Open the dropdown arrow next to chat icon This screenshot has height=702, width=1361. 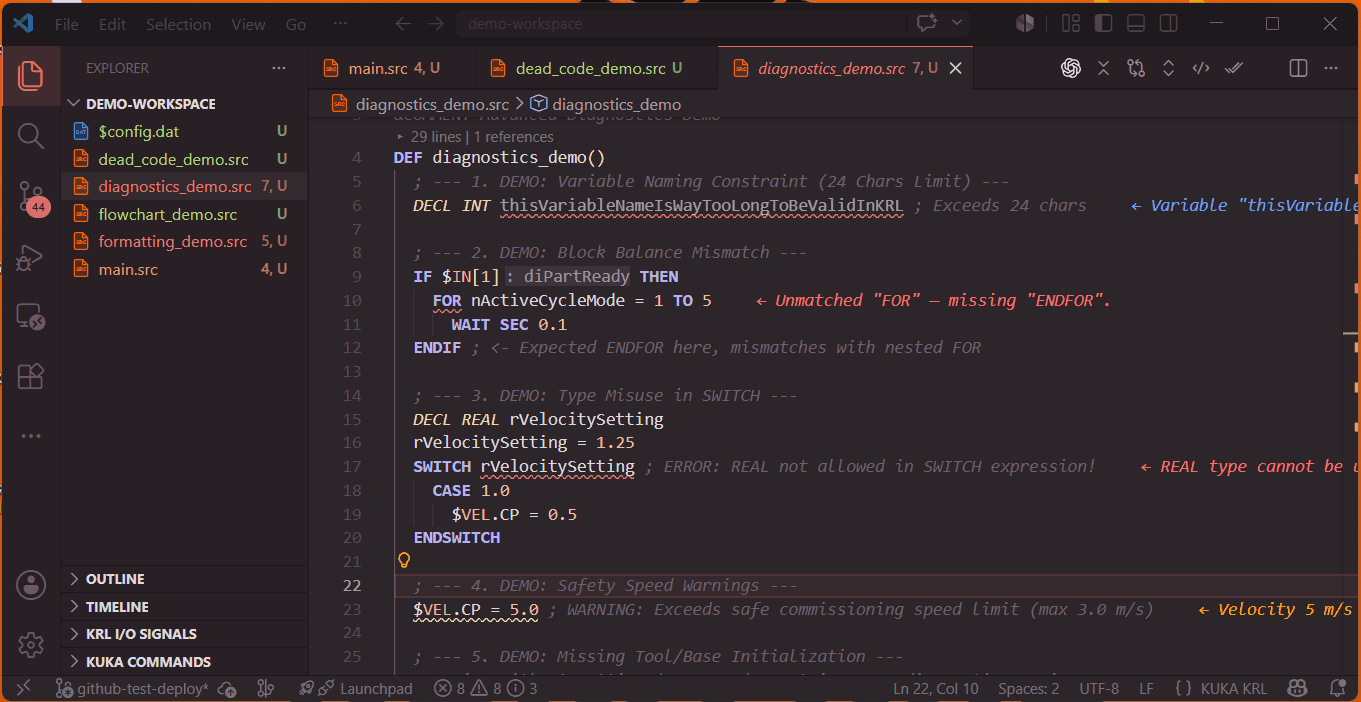click(956, 23)
